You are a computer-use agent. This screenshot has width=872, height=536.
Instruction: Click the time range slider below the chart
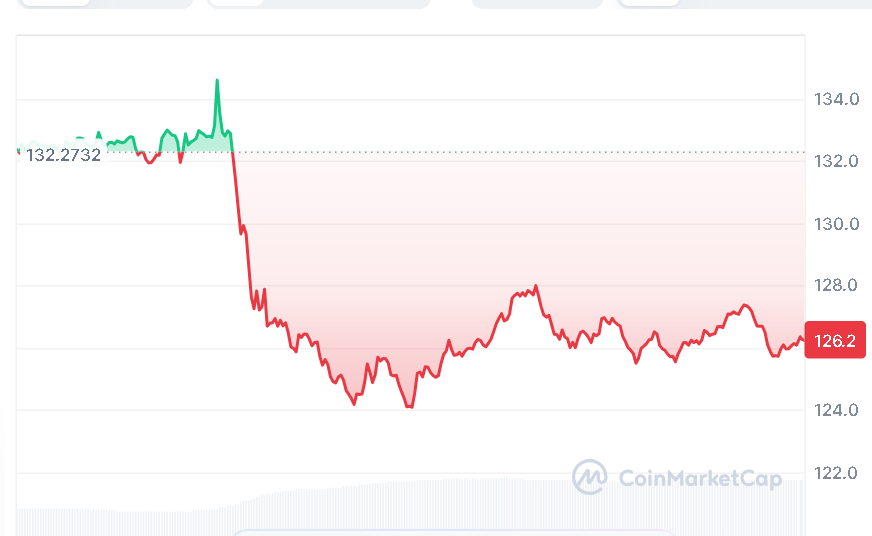455,531
